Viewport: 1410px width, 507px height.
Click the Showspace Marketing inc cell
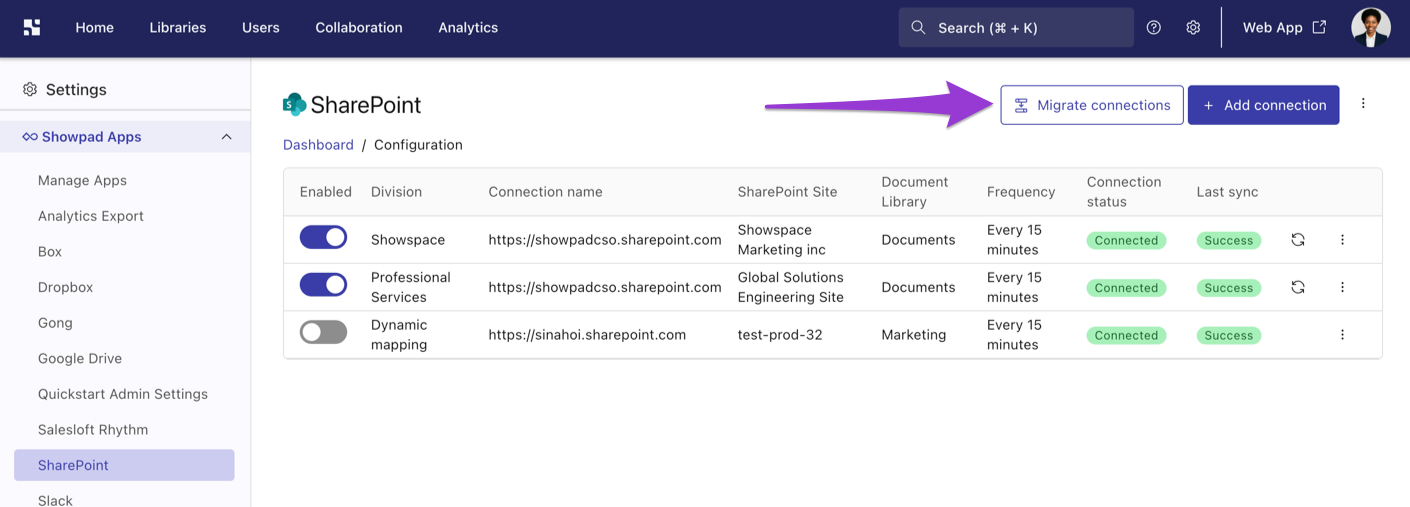click(782, 240)
